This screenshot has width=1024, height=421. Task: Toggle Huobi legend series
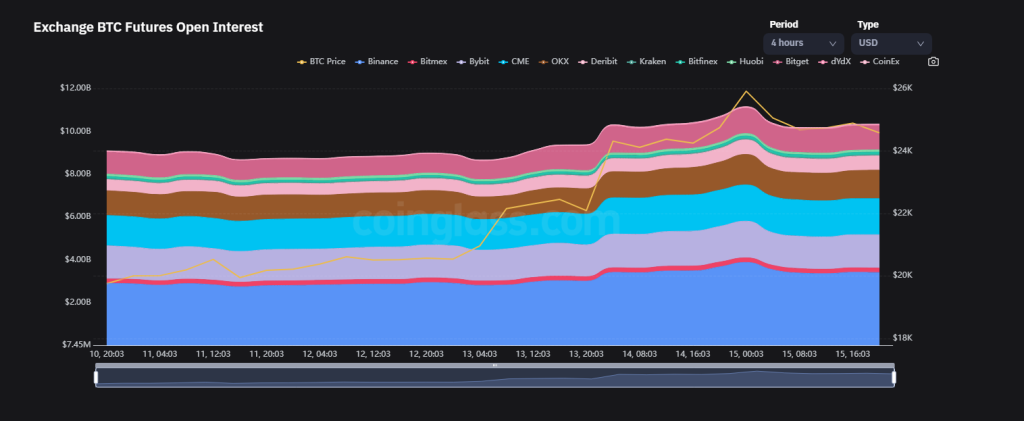(x=746, y=61)
